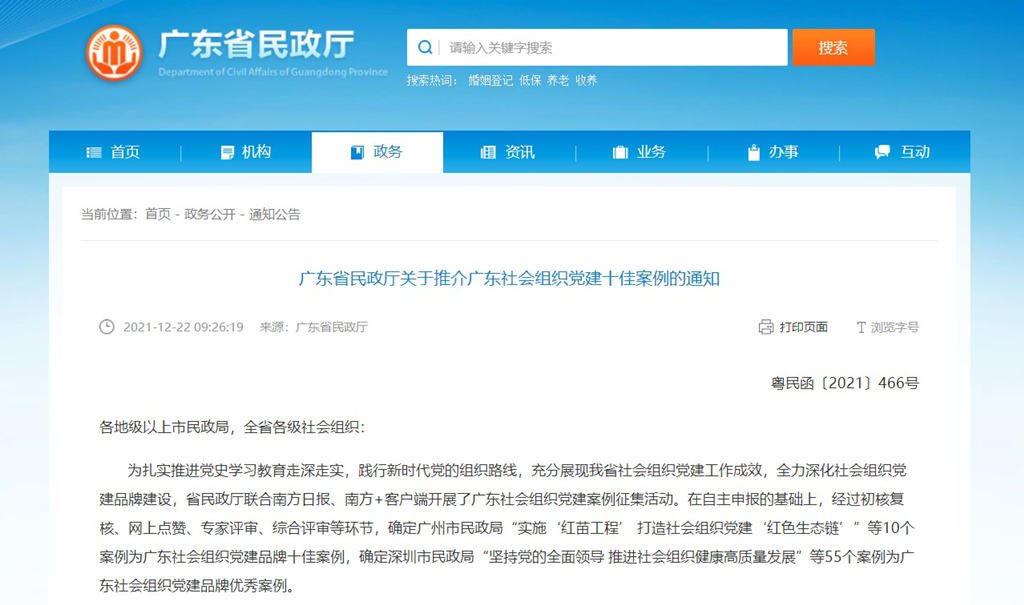Image resolution: width=1024 pixels, height=605 pixels.
Task: Click the magnifying glass icon inside search box
Action: [424, 47]
